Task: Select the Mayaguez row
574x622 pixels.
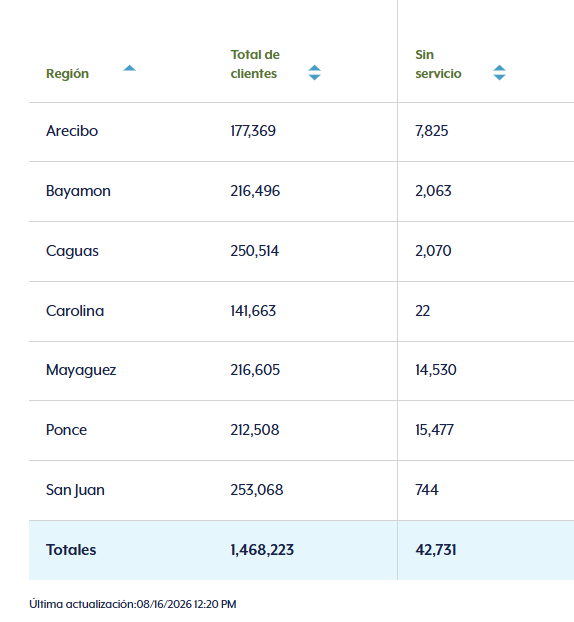Action: (x=301, y=371)
